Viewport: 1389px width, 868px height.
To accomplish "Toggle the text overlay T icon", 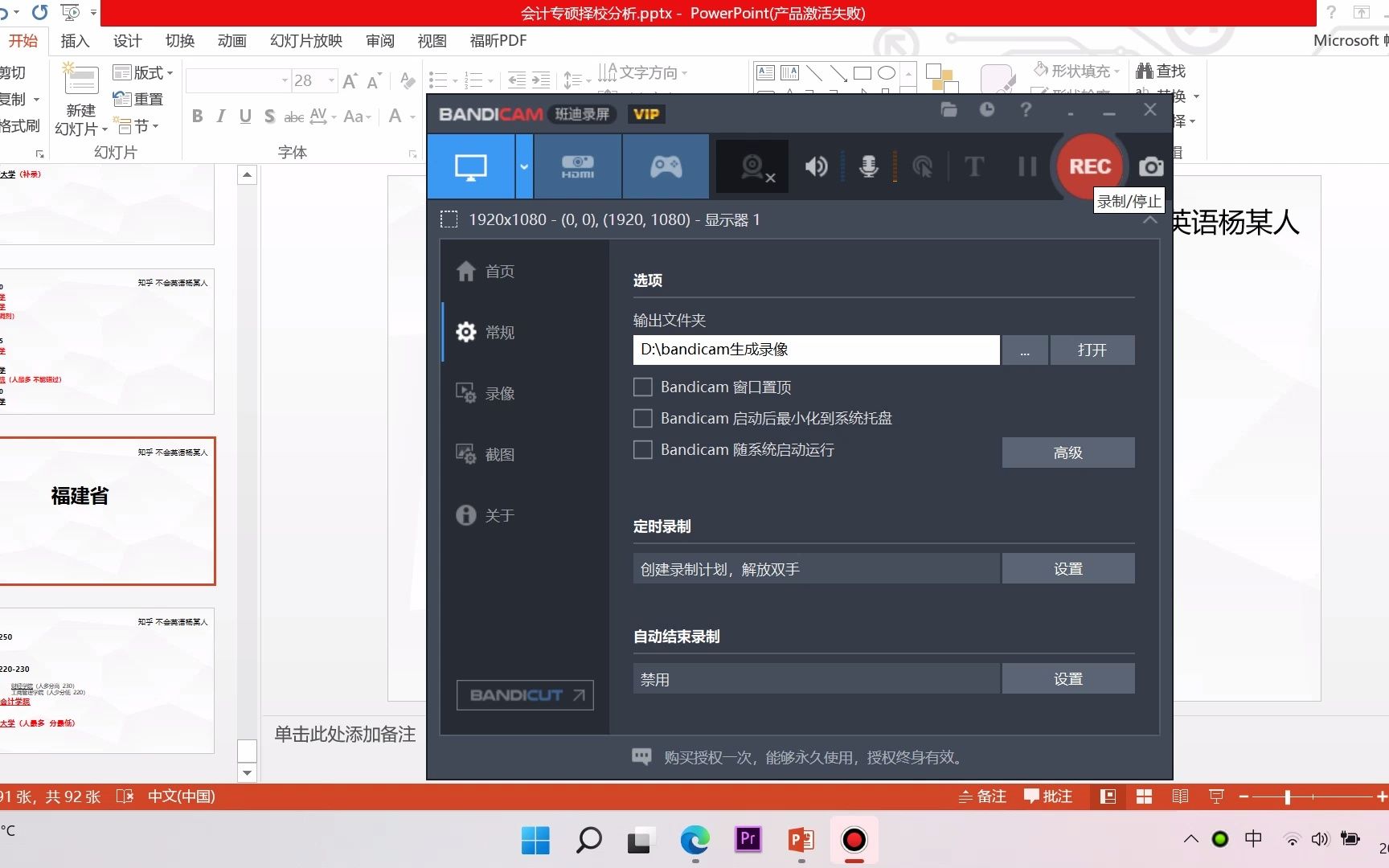I will pyautogui.click(x=973, y=166).
